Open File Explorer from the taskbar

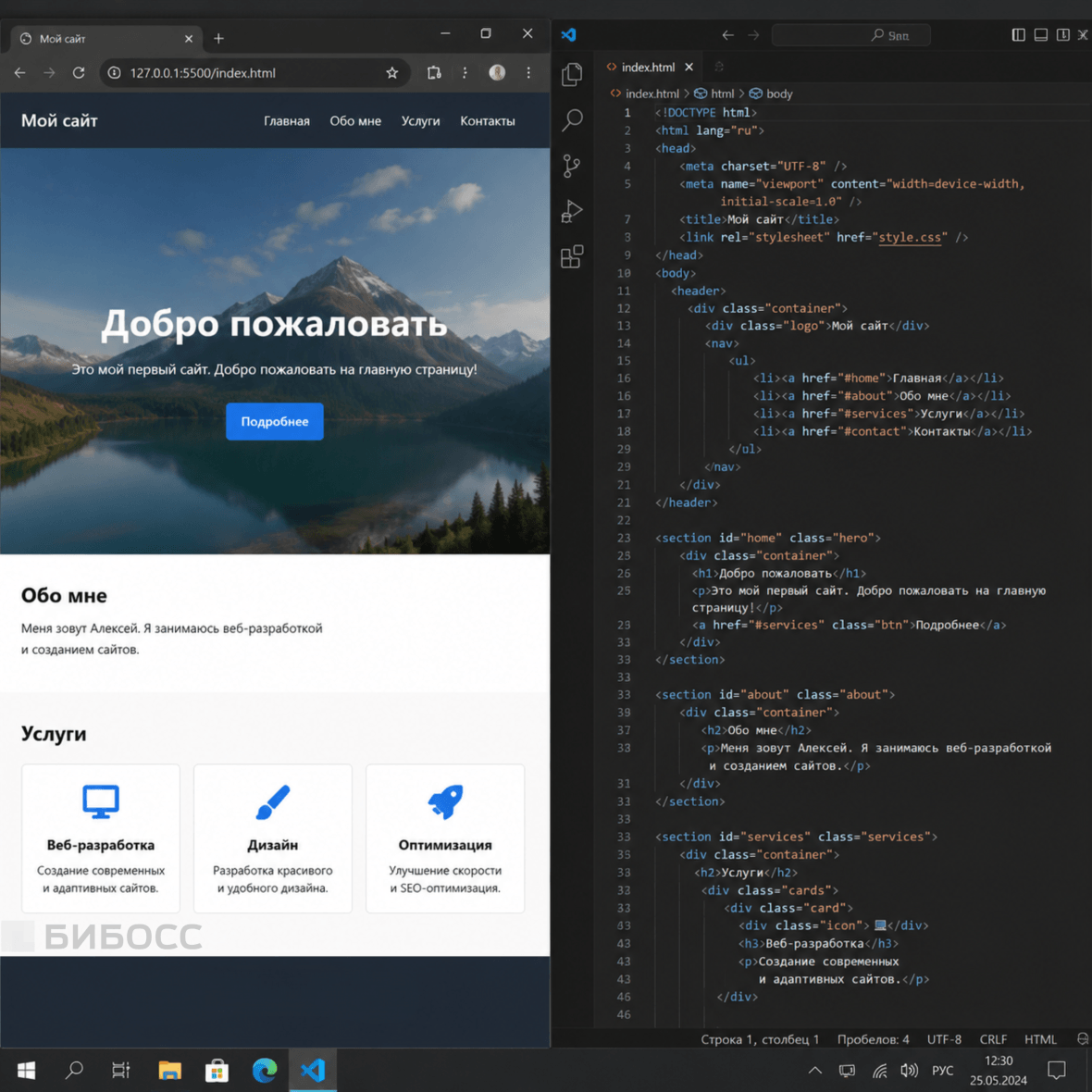[169, 1070]
